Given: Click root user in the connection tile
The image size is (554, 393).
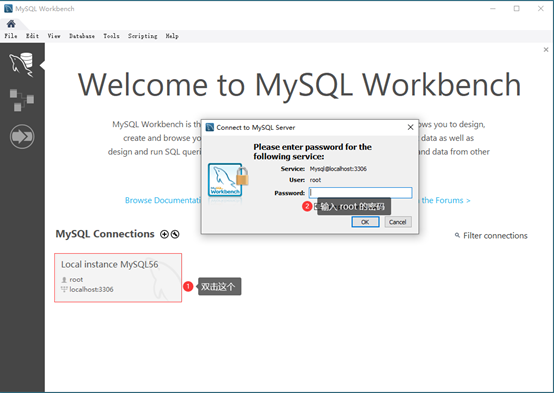Looking at the screenshot, I should 76,280.
